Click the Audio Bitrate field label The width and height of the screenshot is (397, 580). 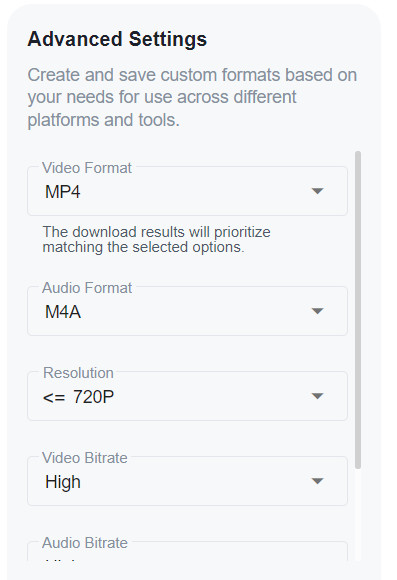point(85,543)
